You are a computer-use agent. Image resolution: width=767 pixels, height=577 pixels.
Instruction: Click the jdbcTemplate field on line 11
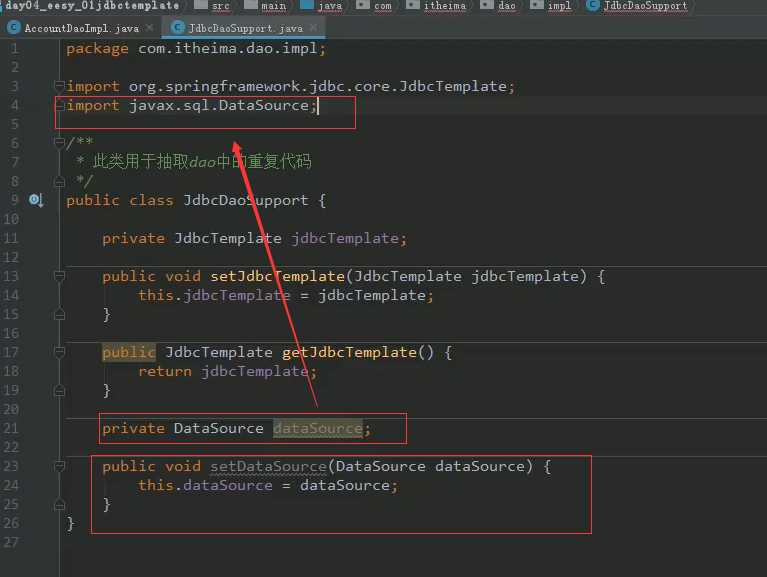click(345, 239)
